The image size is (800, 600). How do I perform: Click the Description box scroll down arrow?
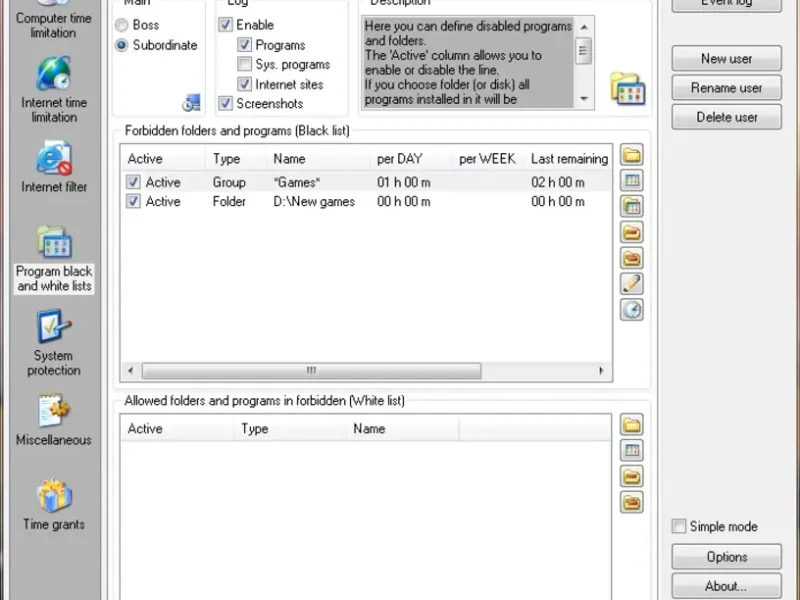click(x=584, y=98)
